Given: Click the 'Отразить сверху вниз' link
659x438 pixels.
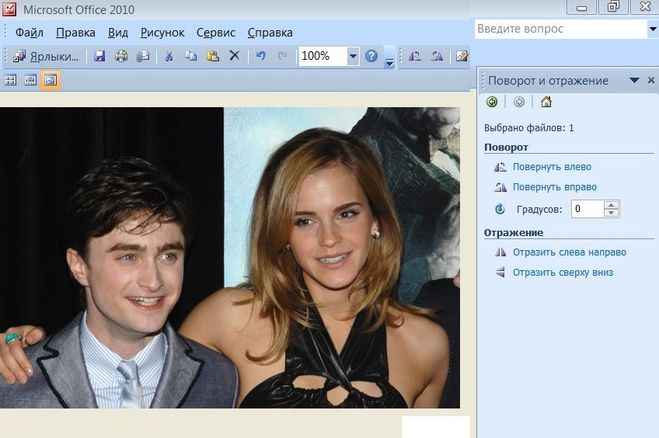Looking at the screenshot, I should click(562, 272).
